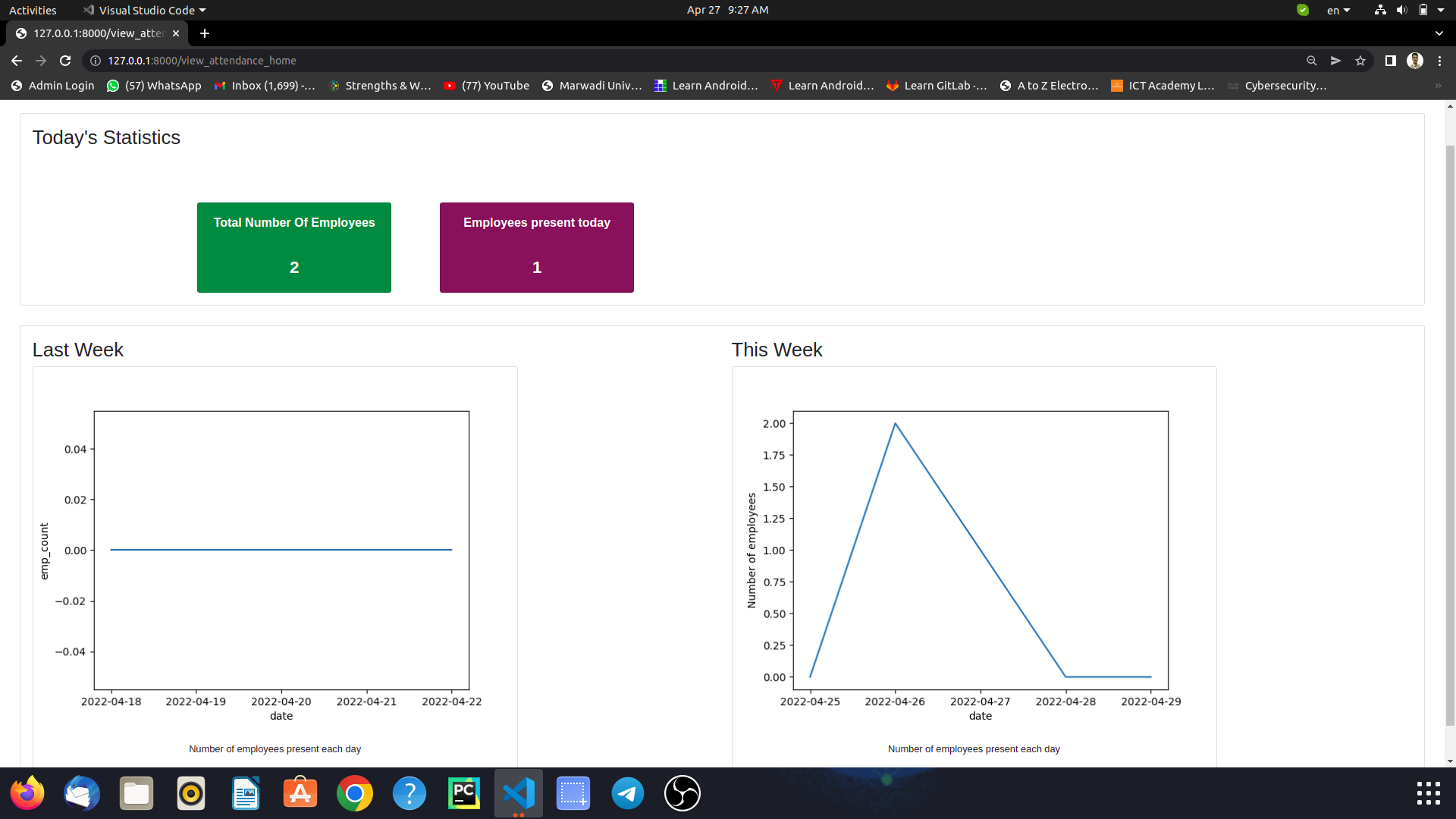
Task: Open Telegram from the dock
Action: click(627, 793)
